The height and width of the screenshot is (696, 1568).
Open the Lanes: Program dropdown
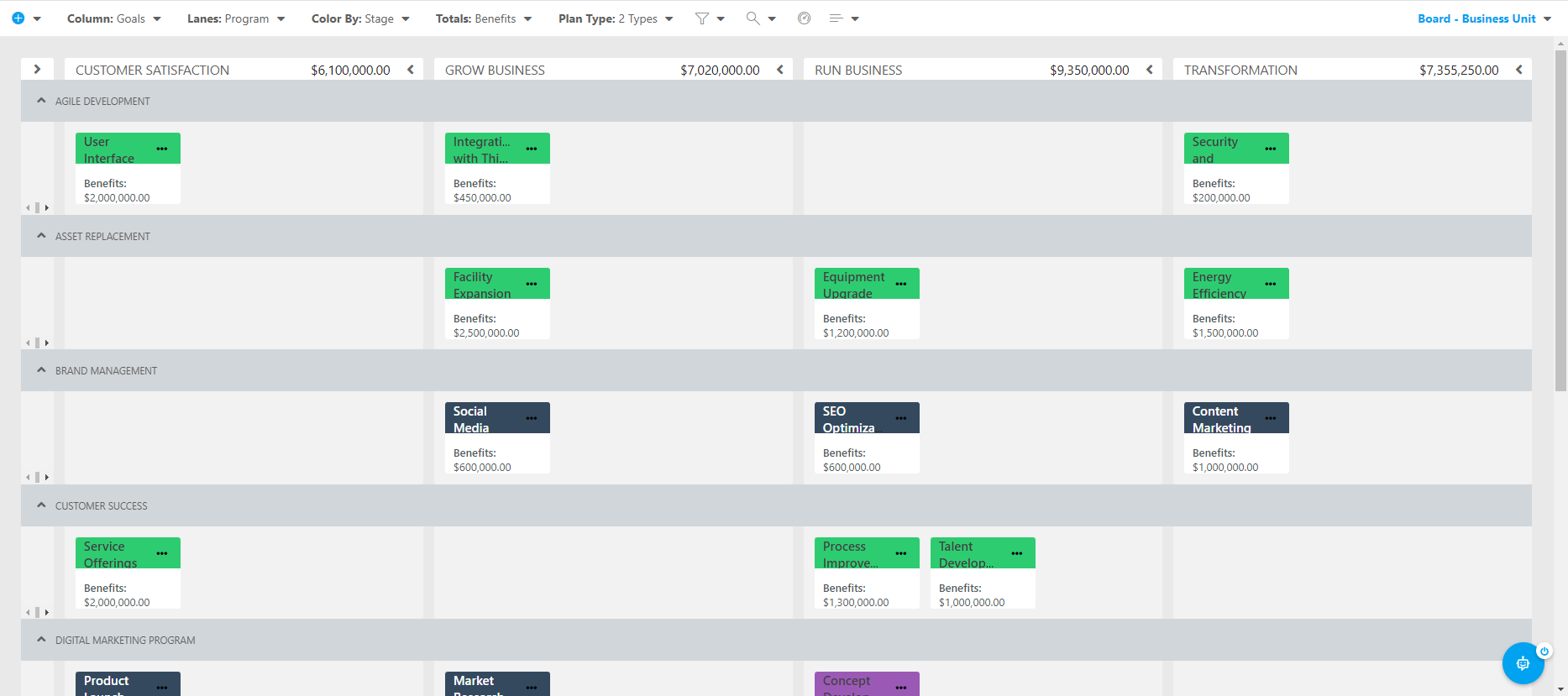click(236, 18)
